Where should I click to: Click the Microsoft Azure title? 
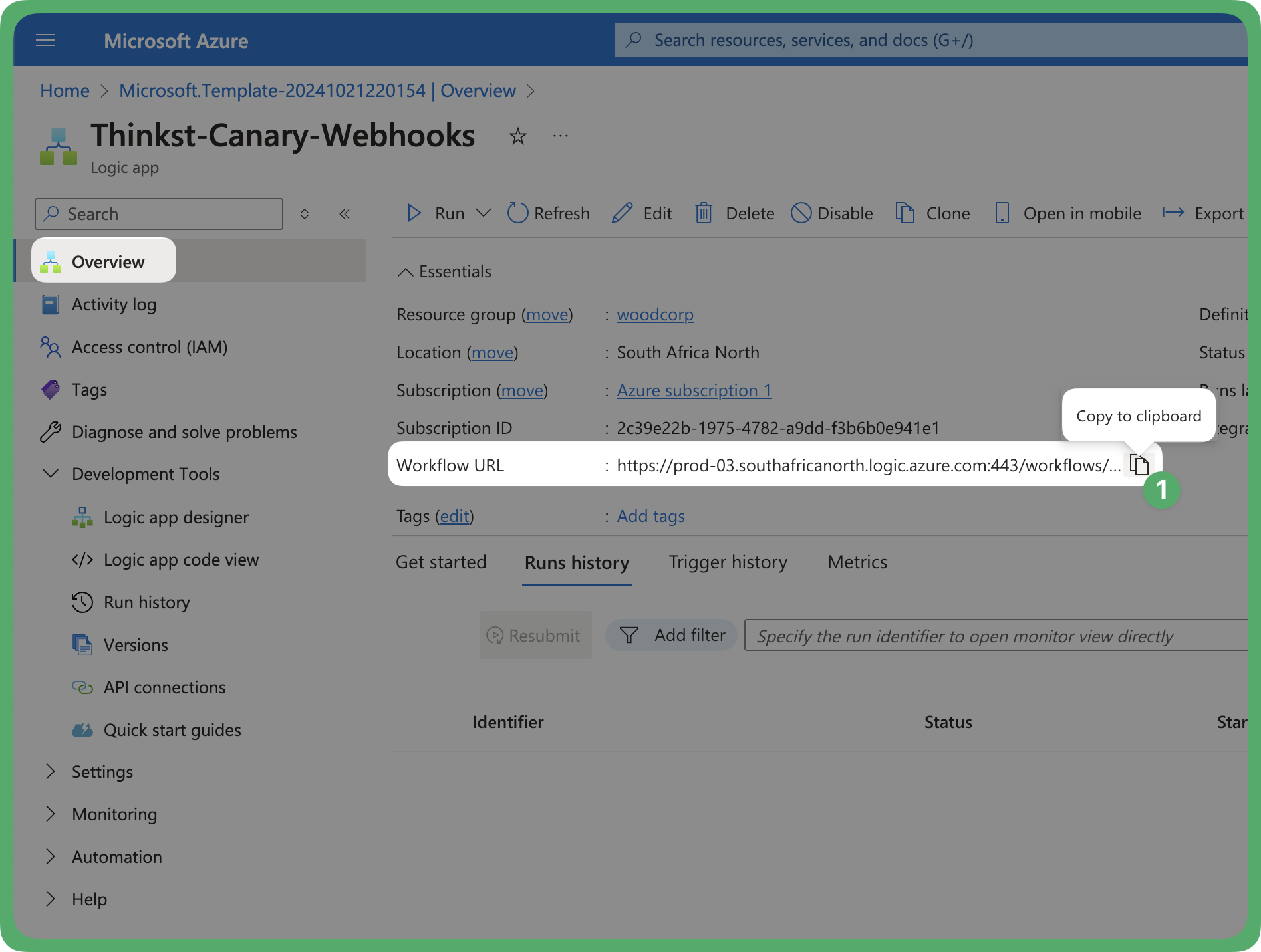(x=176, y=41)
